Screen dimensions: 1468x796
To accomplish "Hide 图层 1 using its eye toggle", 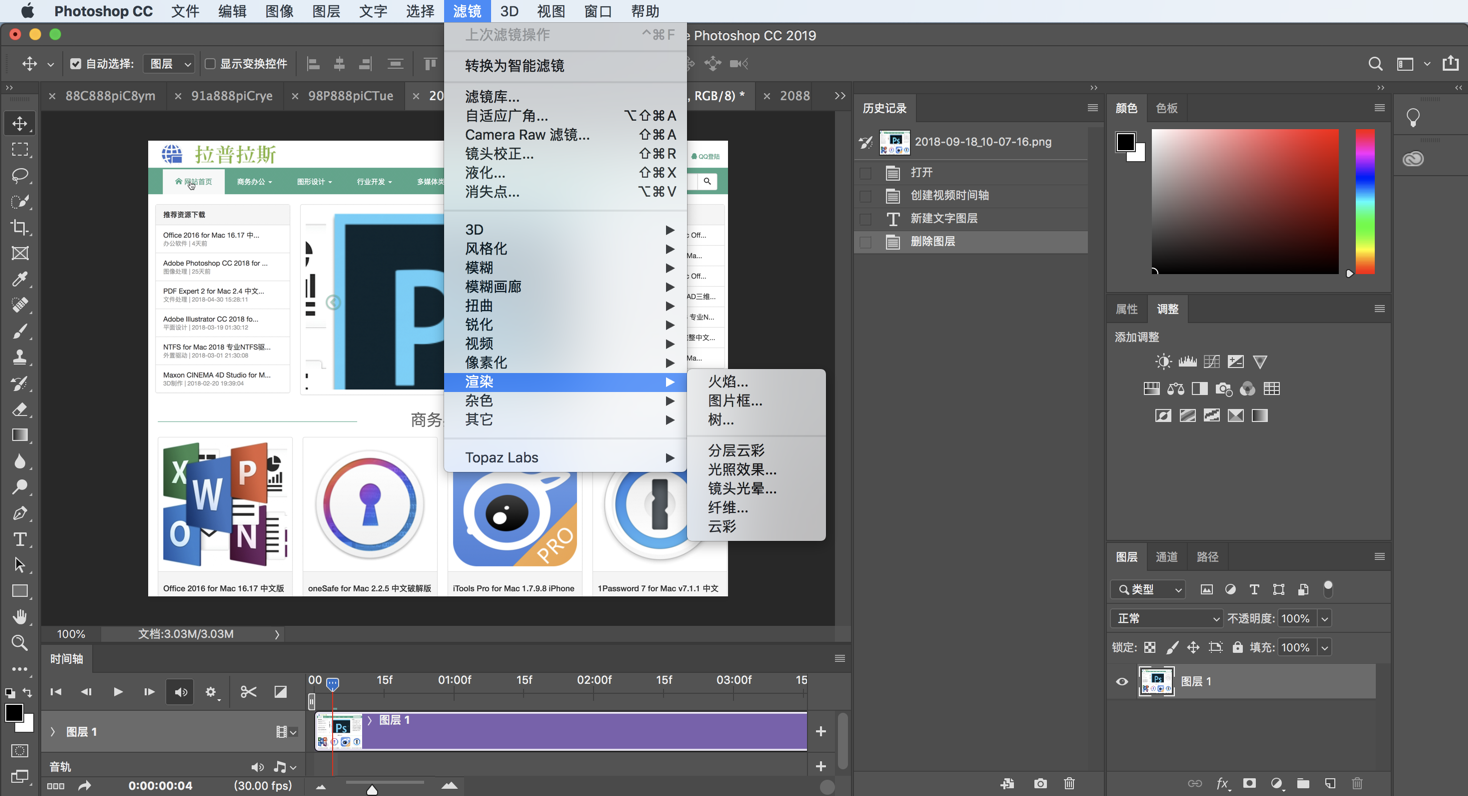I will pyautogui.click(x=1121, y=681).
